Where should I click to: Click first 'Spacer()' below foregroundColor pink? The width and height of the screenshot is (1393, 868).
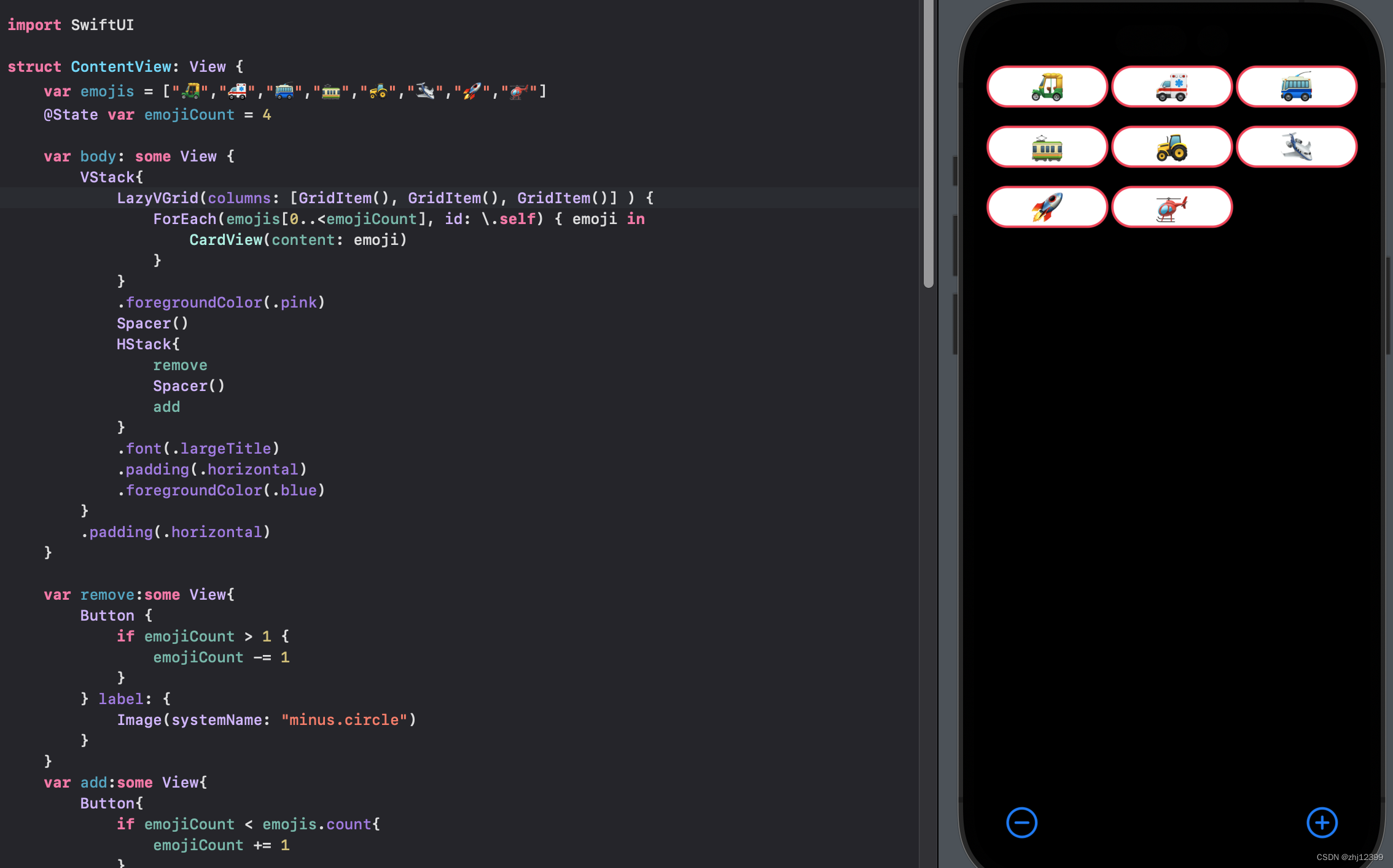pyautogui.click(x=152, y=323)
